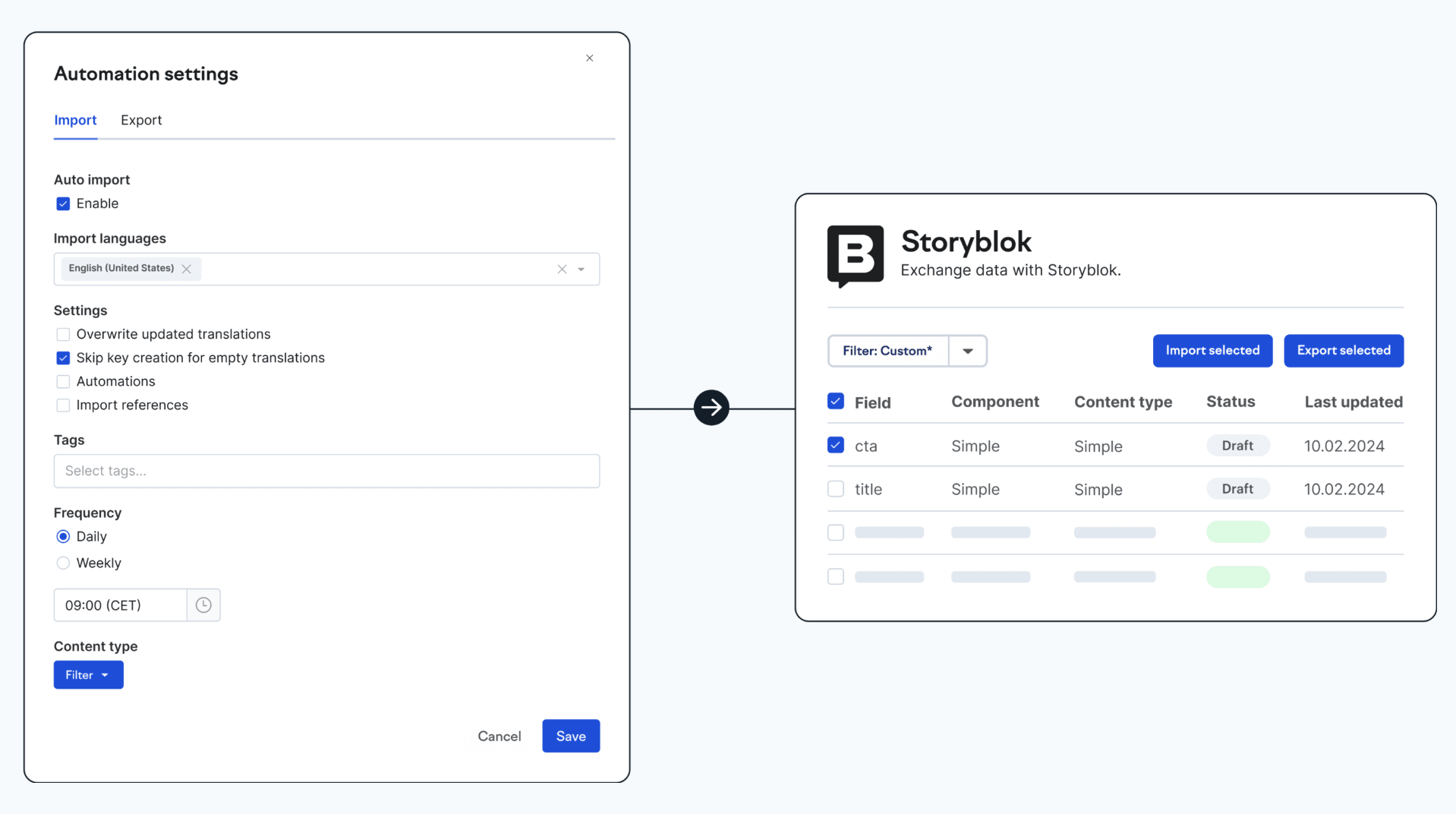The height and width of the screenshot is (814, 1456).
Task: Enable Overwrite updated translations
Action: click(63, 334)
